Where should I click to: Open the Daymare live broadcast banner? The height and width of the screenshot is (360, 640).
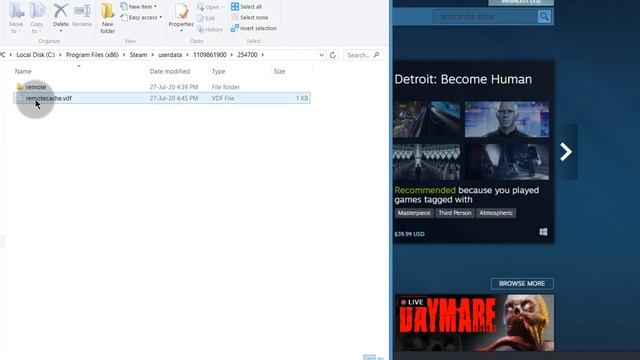(475, 323)
